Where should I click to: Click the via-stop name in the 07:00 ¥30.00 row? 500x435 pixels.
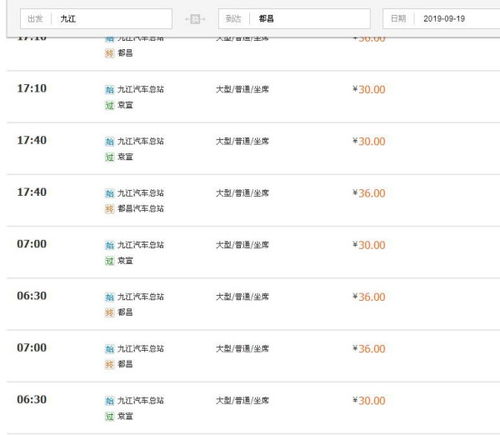(x=125, y=260)
